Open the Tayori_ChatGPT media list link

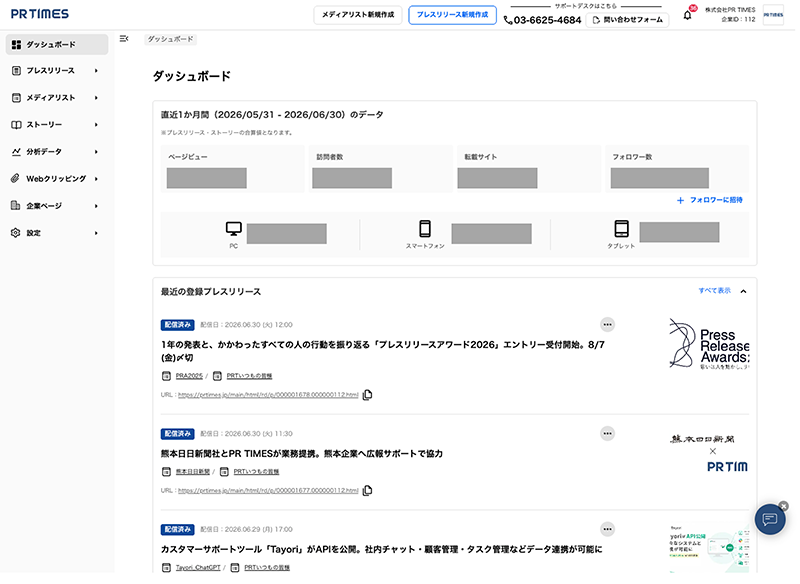click(x=198, y=567)
